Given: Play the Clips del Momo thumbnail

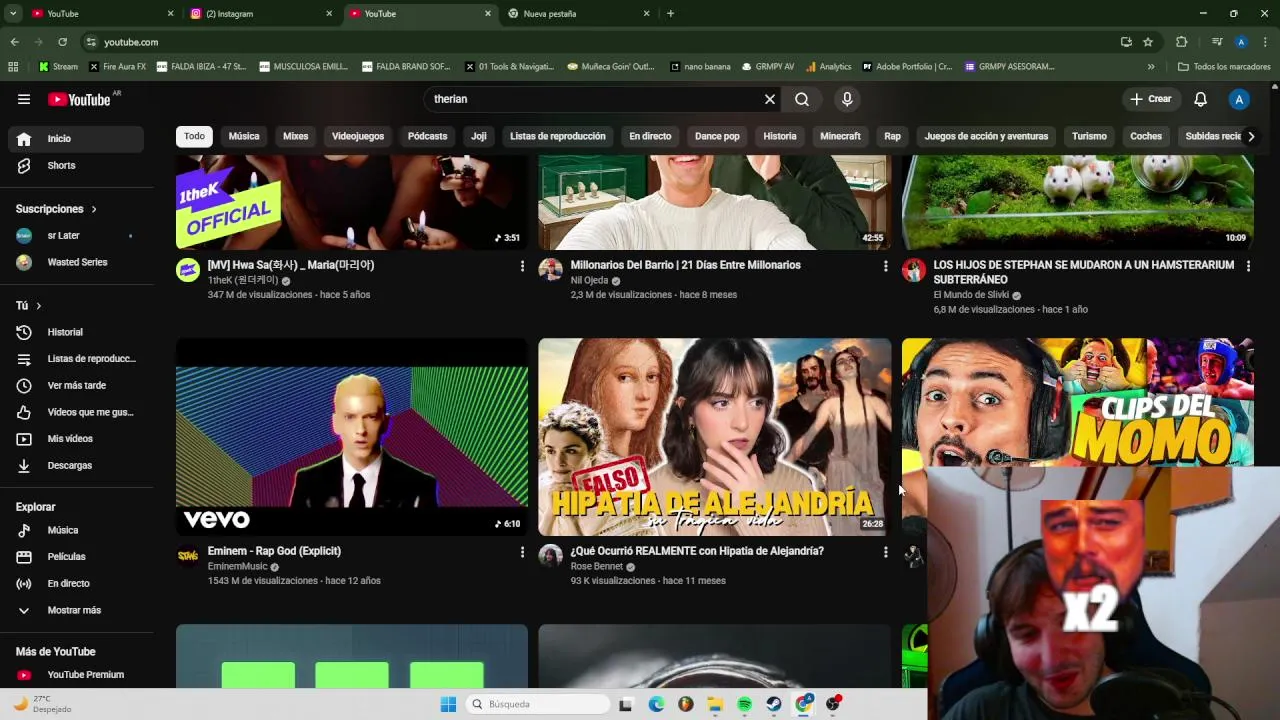Looking at the screenshot, I should [1077, 402].
